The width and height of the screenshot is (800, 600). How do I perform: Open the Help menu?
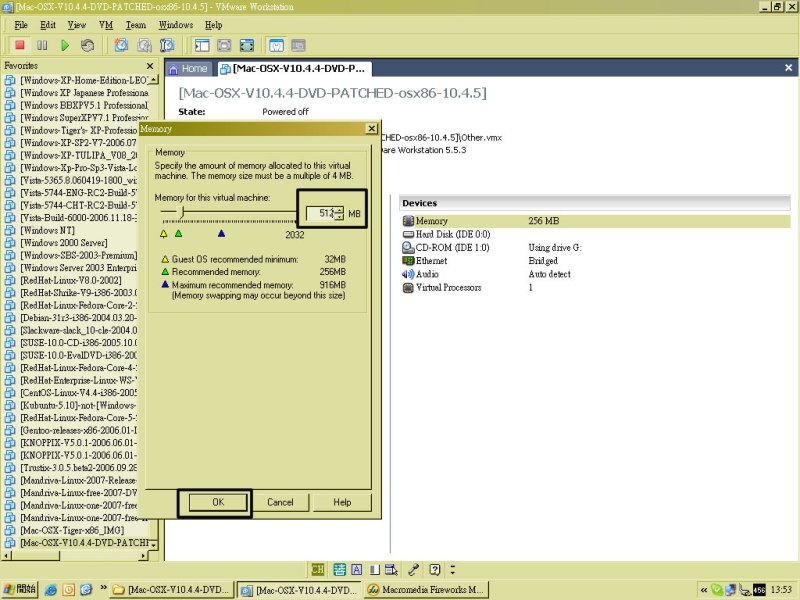pyautogui.click(x=213, y=25)
